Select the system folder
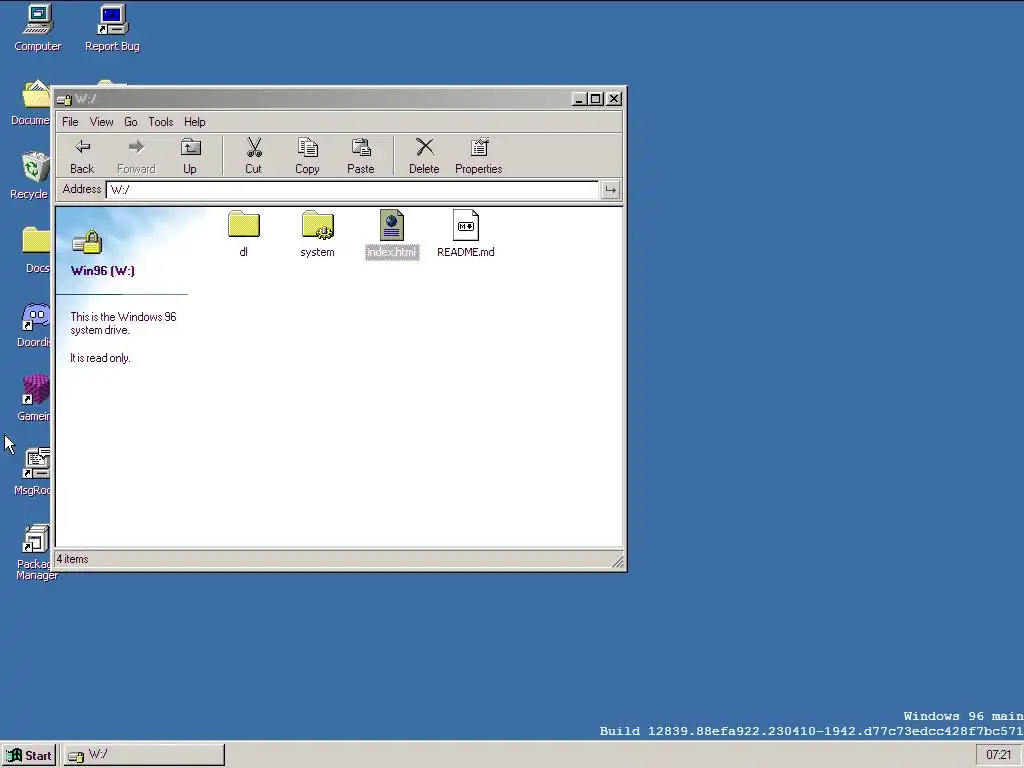 [x=317, y=234]
